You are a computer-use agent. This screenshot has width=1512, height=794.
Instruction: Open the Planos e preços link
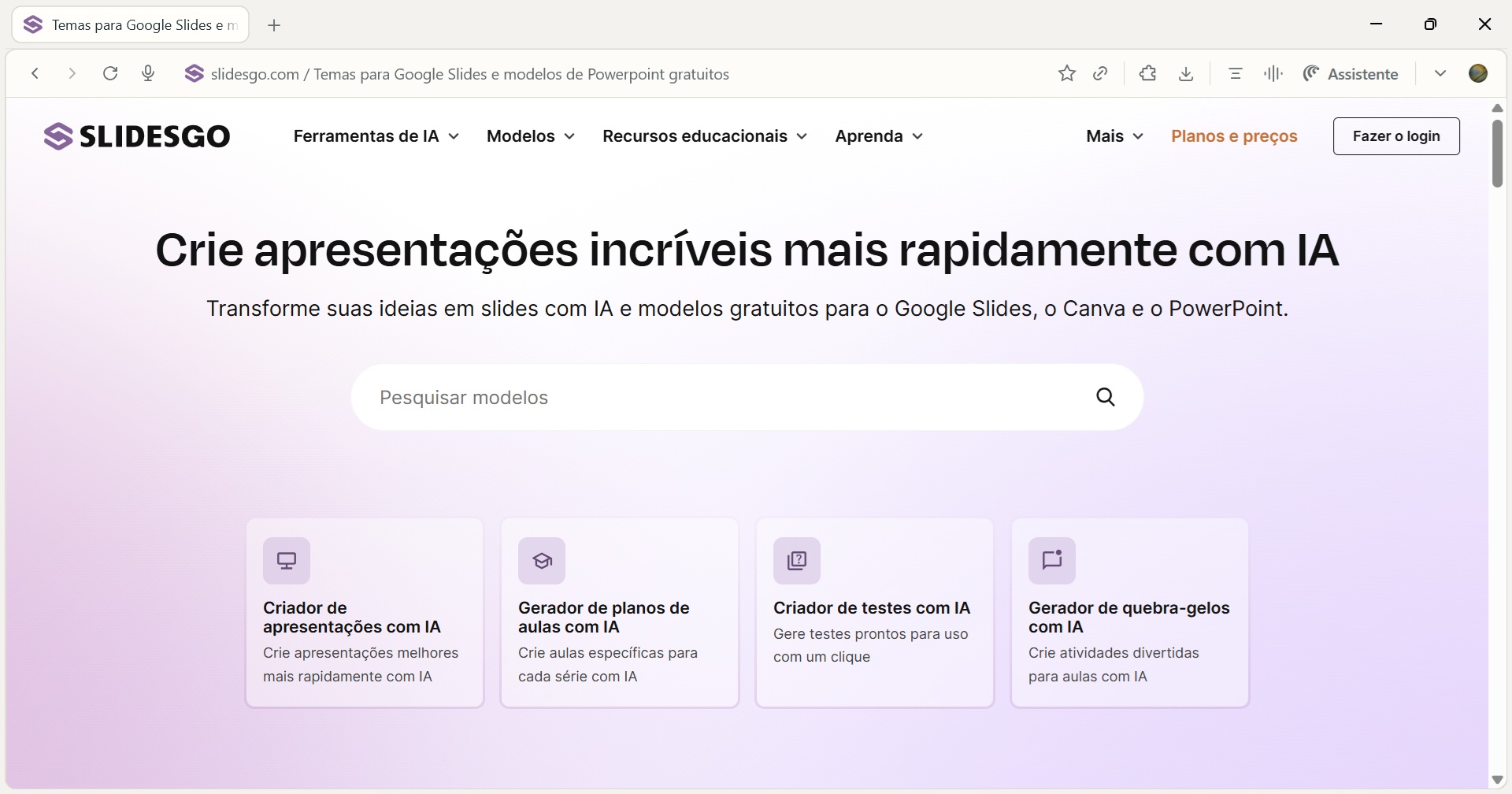(x=1234, y=136)
